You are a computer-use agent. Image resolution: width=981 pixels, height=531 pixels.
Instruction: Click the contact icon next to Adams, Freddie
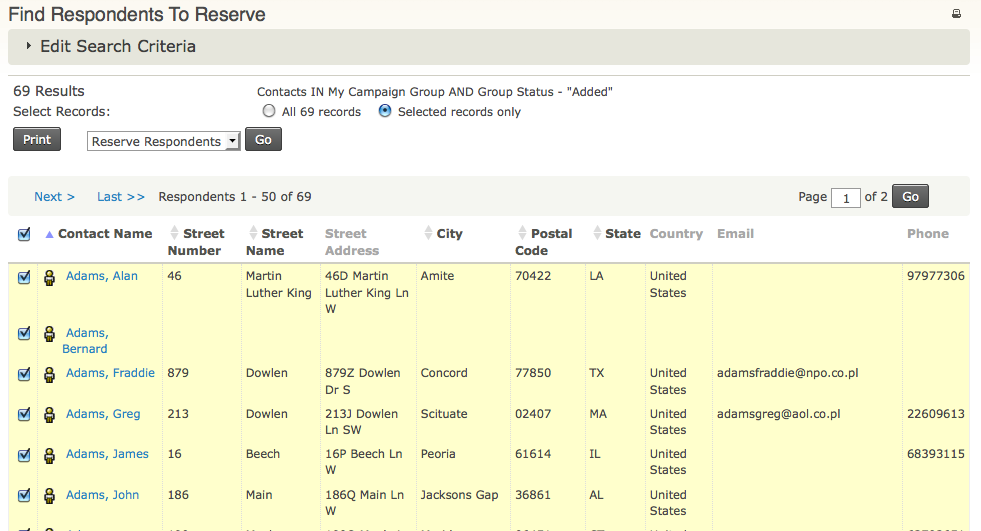point(49,374)
